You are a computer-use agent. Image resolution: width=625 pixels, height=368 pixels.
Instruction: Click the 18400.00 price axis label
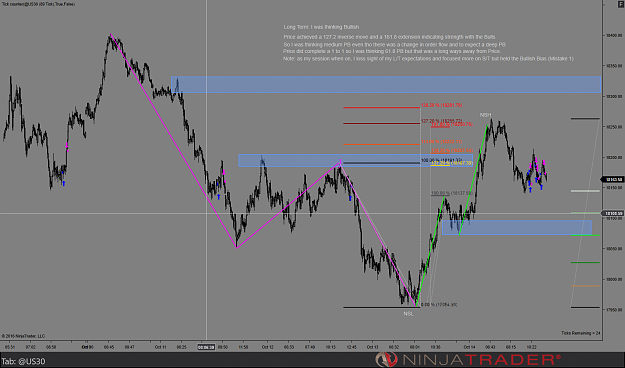tap(614, 35)
